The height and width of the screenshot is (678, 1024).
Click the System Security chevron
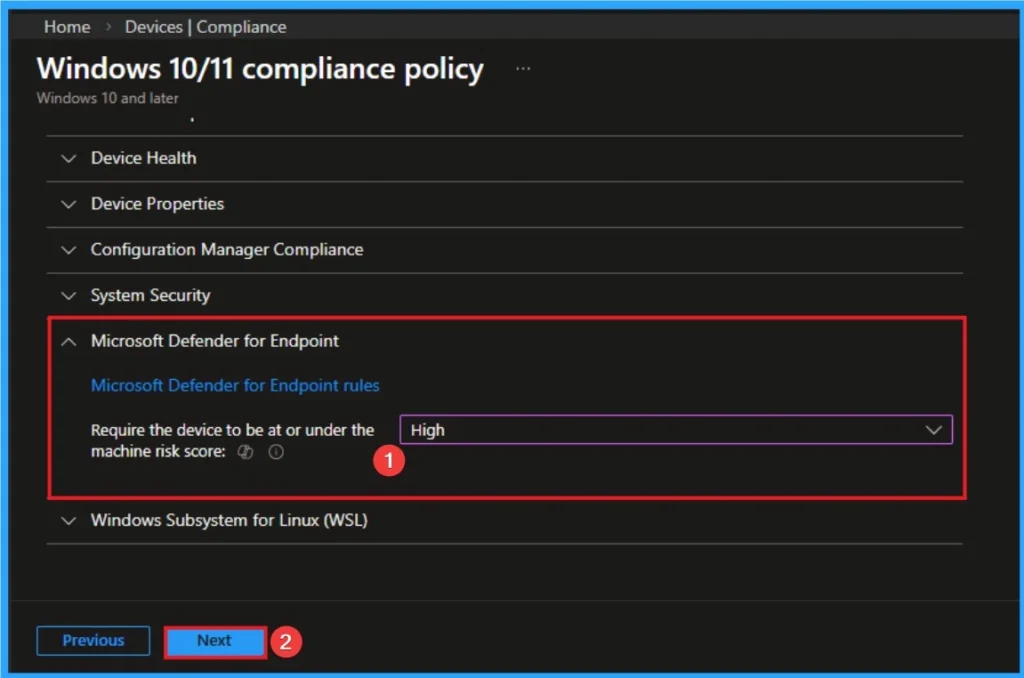pyautogui.click(x=68, y=295)
